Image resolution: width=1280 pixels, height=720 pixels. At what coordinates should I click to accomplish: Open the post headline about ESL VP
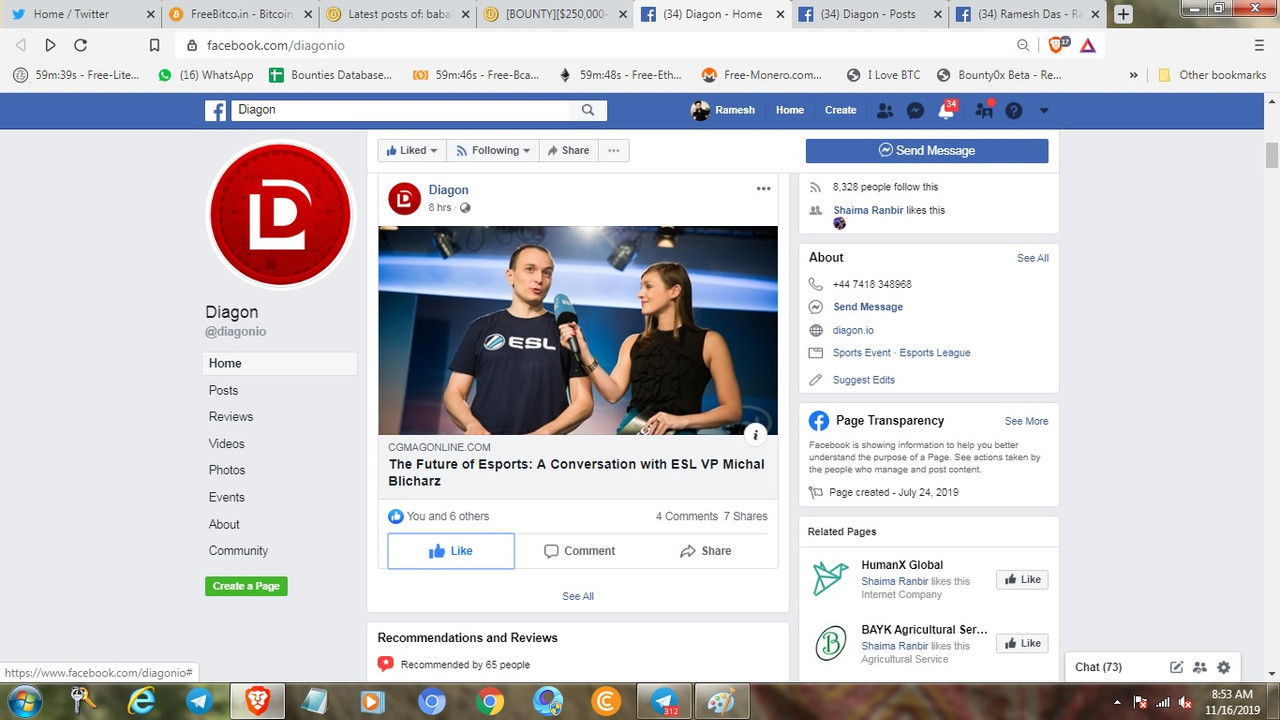point(577,473)
